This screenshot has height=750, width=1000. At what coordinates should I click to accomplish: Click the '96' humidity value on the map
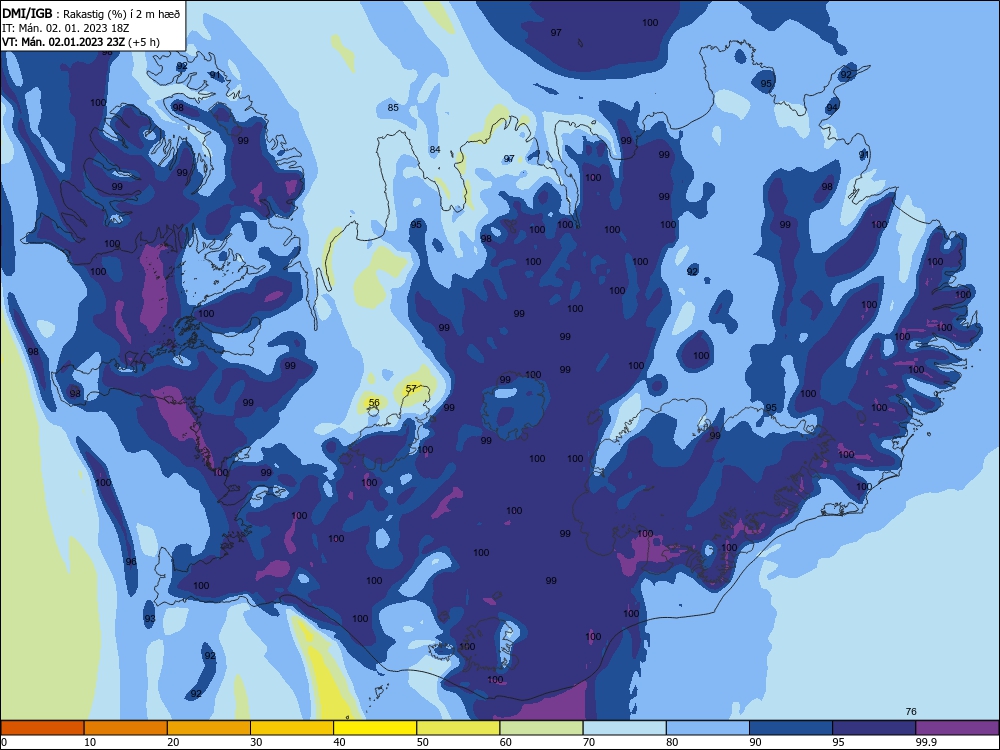tap(131, 561)
